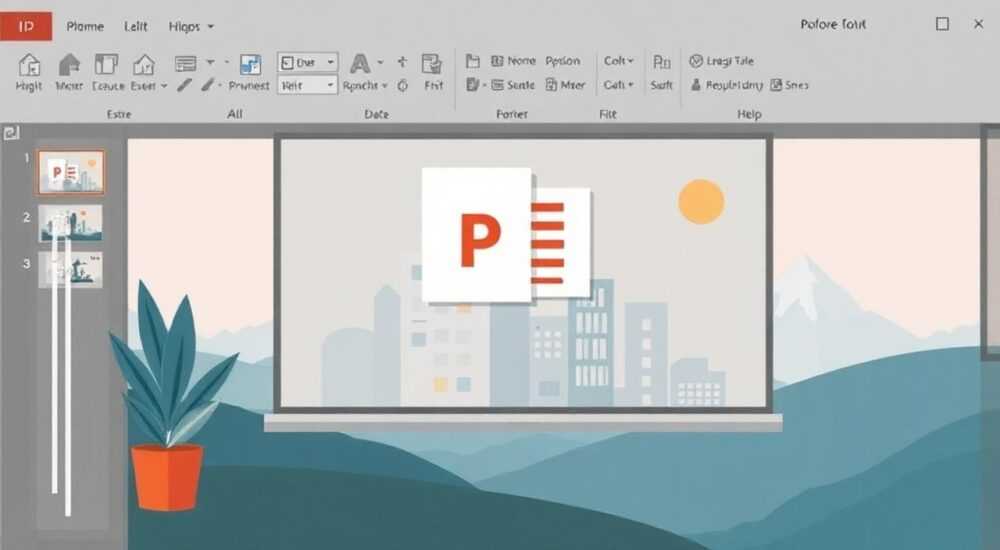The height and width of the screenshot is (550, 1000).
Task: Click the Lragi Tale circular icon
Action: [696, 61]
